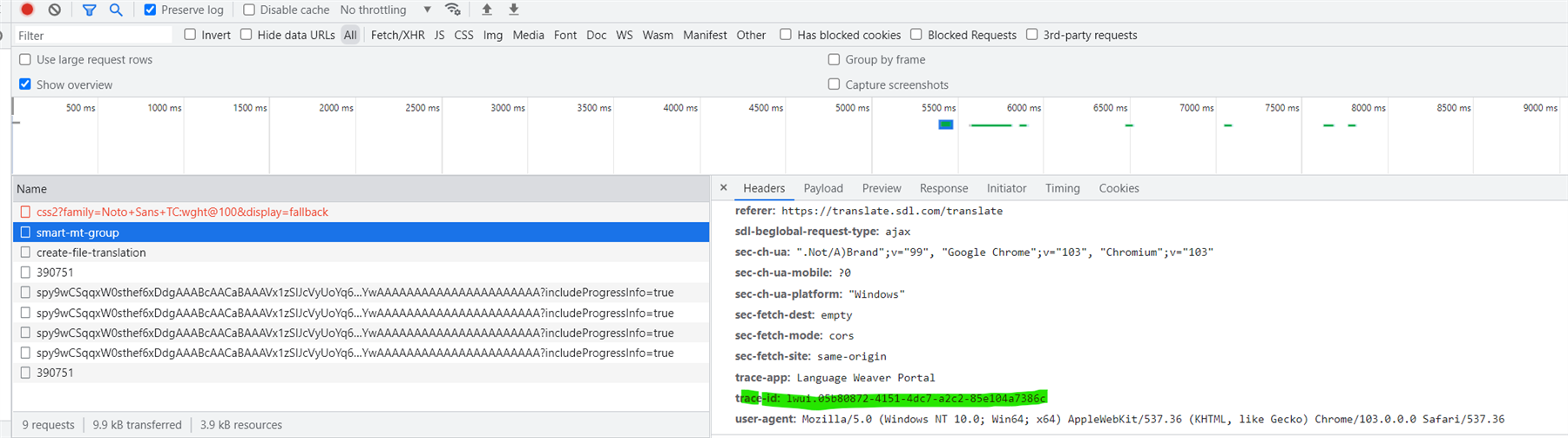Export HAR file download arrow
Screen dimensions: 1568x438
pyautogui.click(x=514, y=10)
